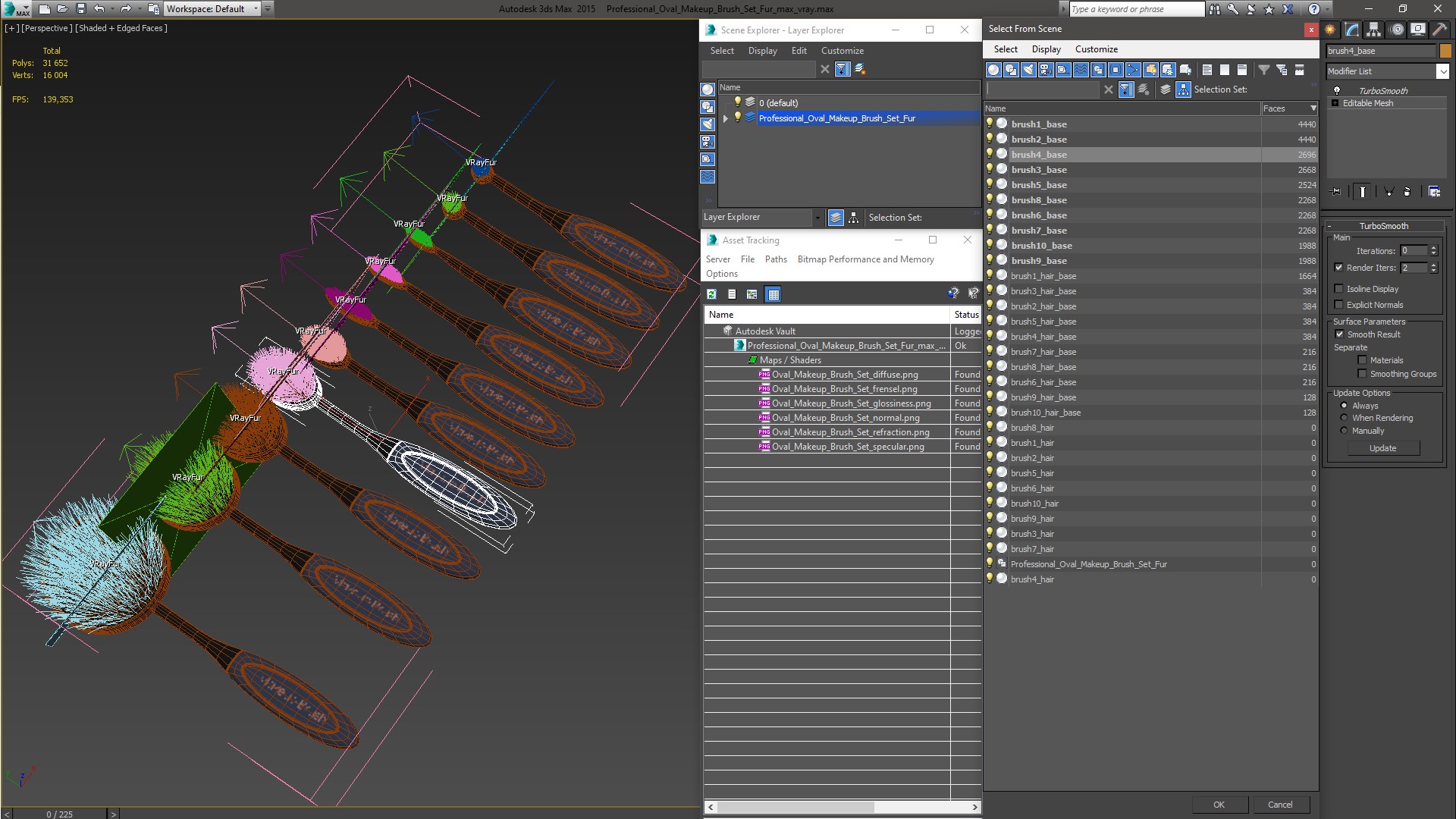
Task: Open Select menu in Select From Scene
Action: click(x=1006, y=49)
